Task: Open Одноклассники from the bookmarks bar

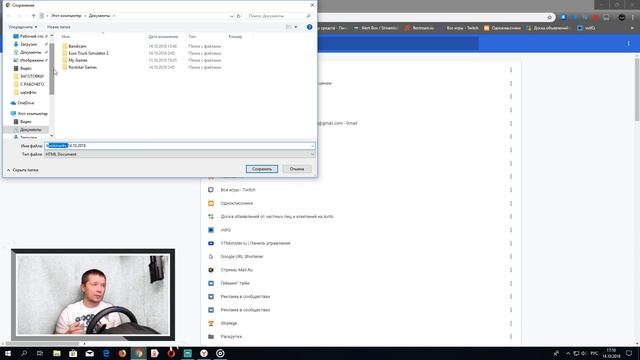Action: (x=502, y=28)
